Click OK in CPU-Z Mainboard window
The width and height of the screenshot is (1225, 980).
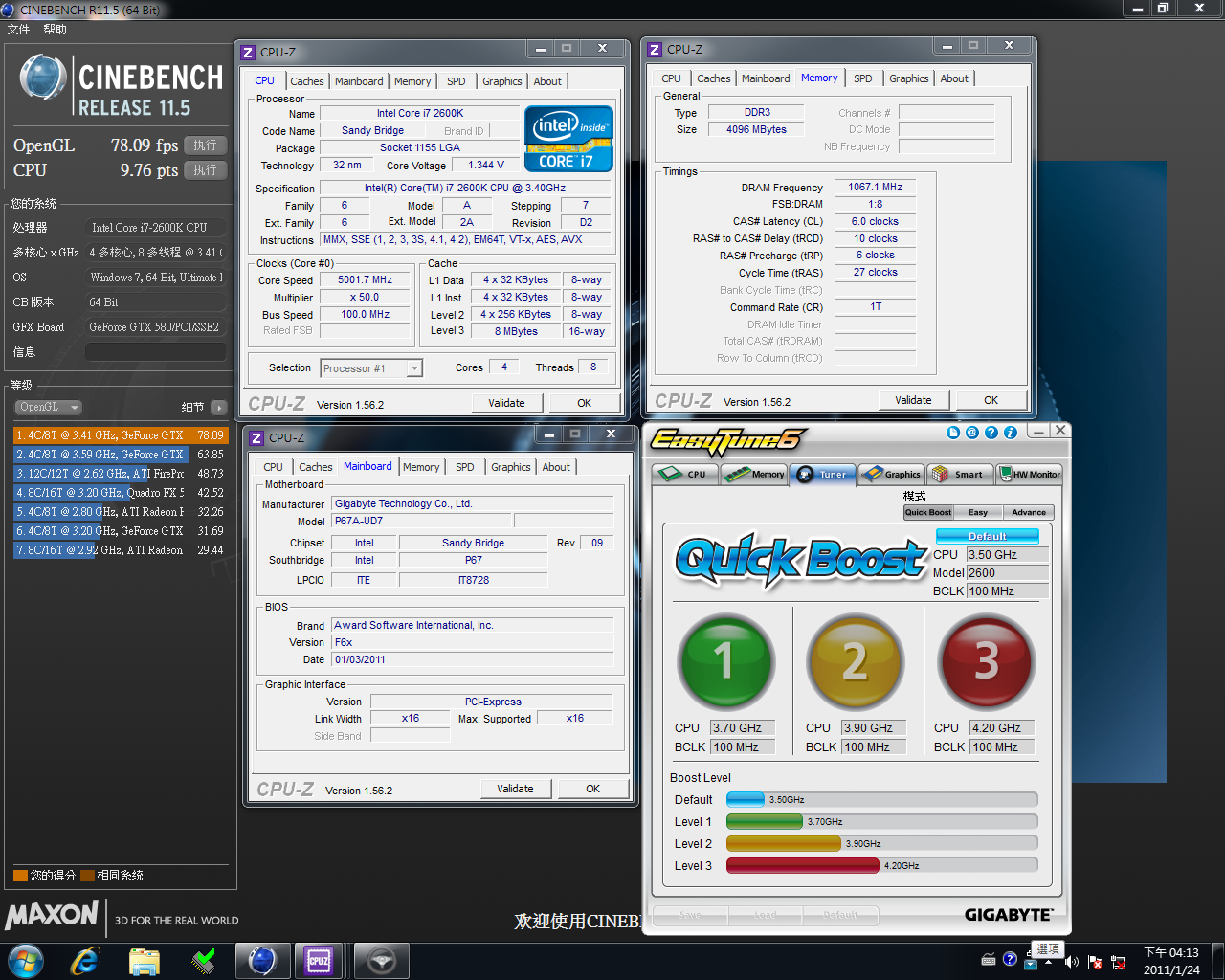pos(592,789)
